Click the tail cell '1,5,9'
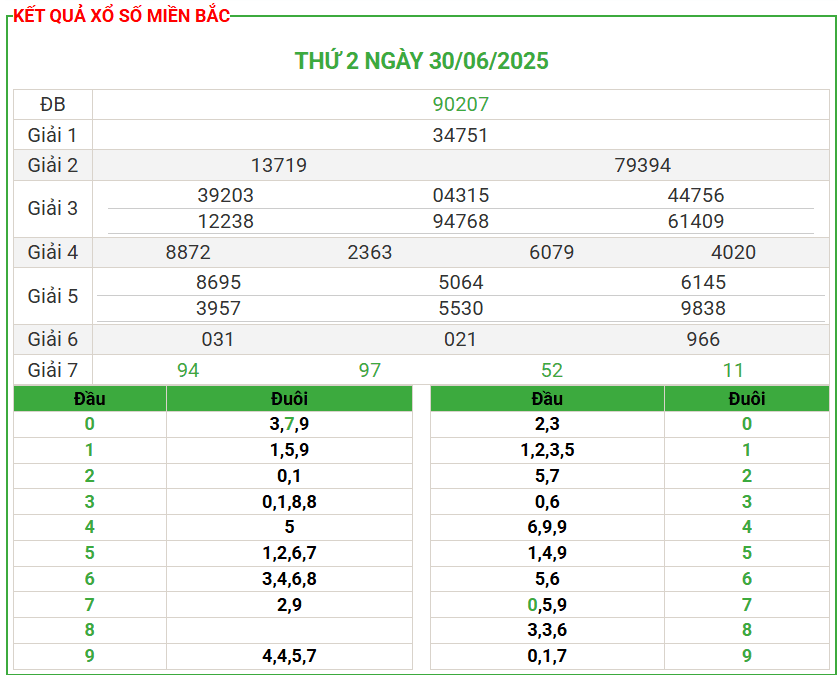This screenshot has width=838, height=677. pyautogui.click(x=289, y=450)
